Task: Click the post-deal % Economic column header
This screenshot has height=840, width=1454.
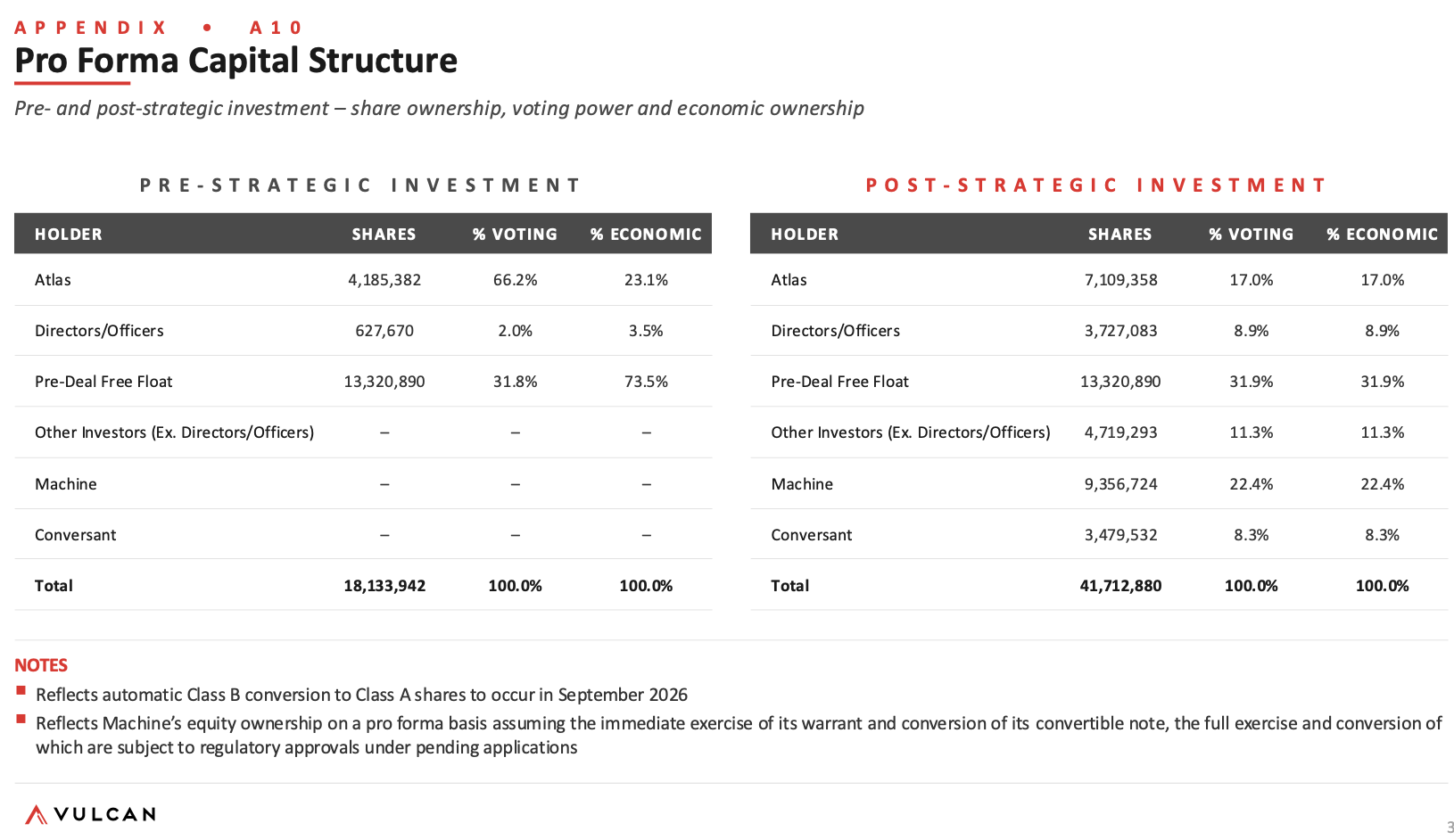Action: [1382, 235]
